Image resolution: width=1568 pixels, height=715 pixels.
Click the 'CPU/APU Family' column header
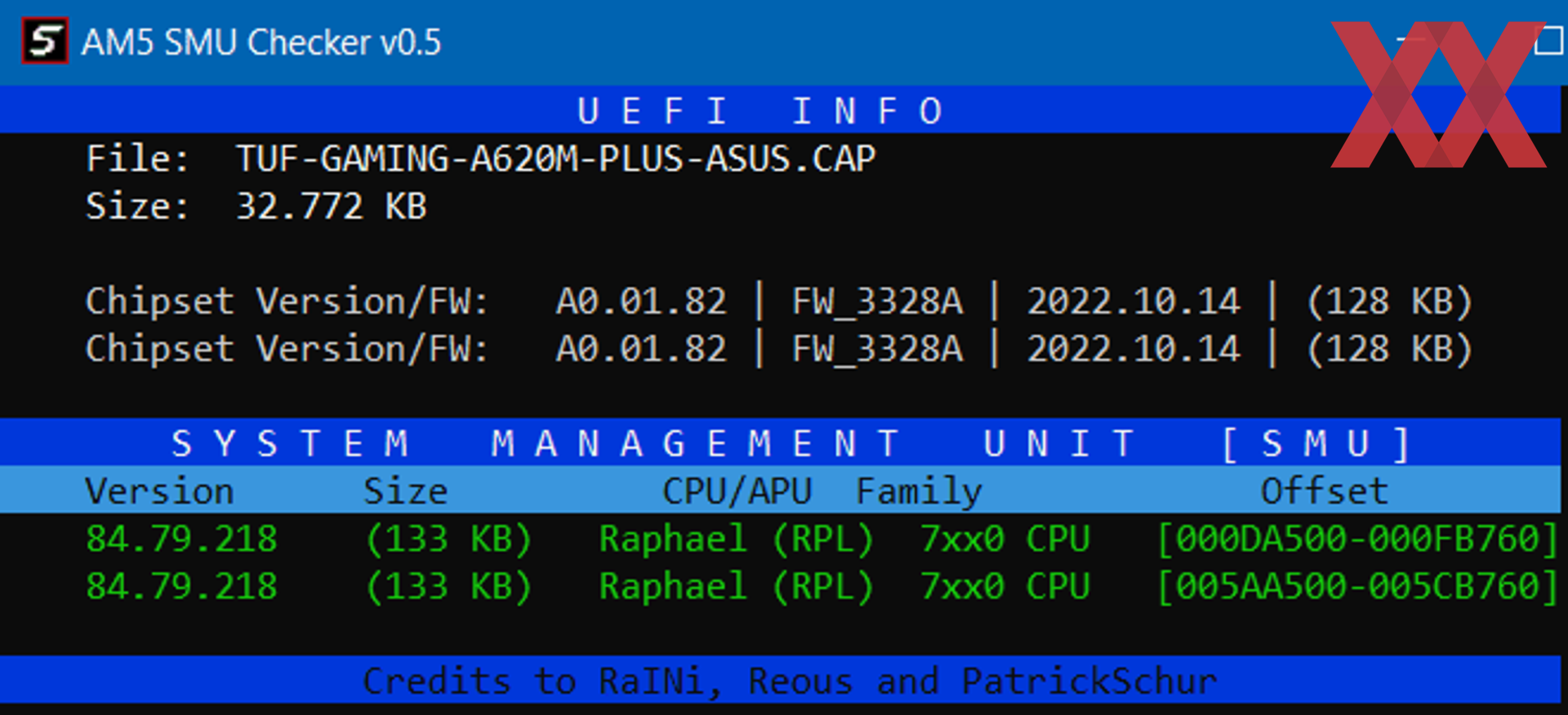pos(822,491)
